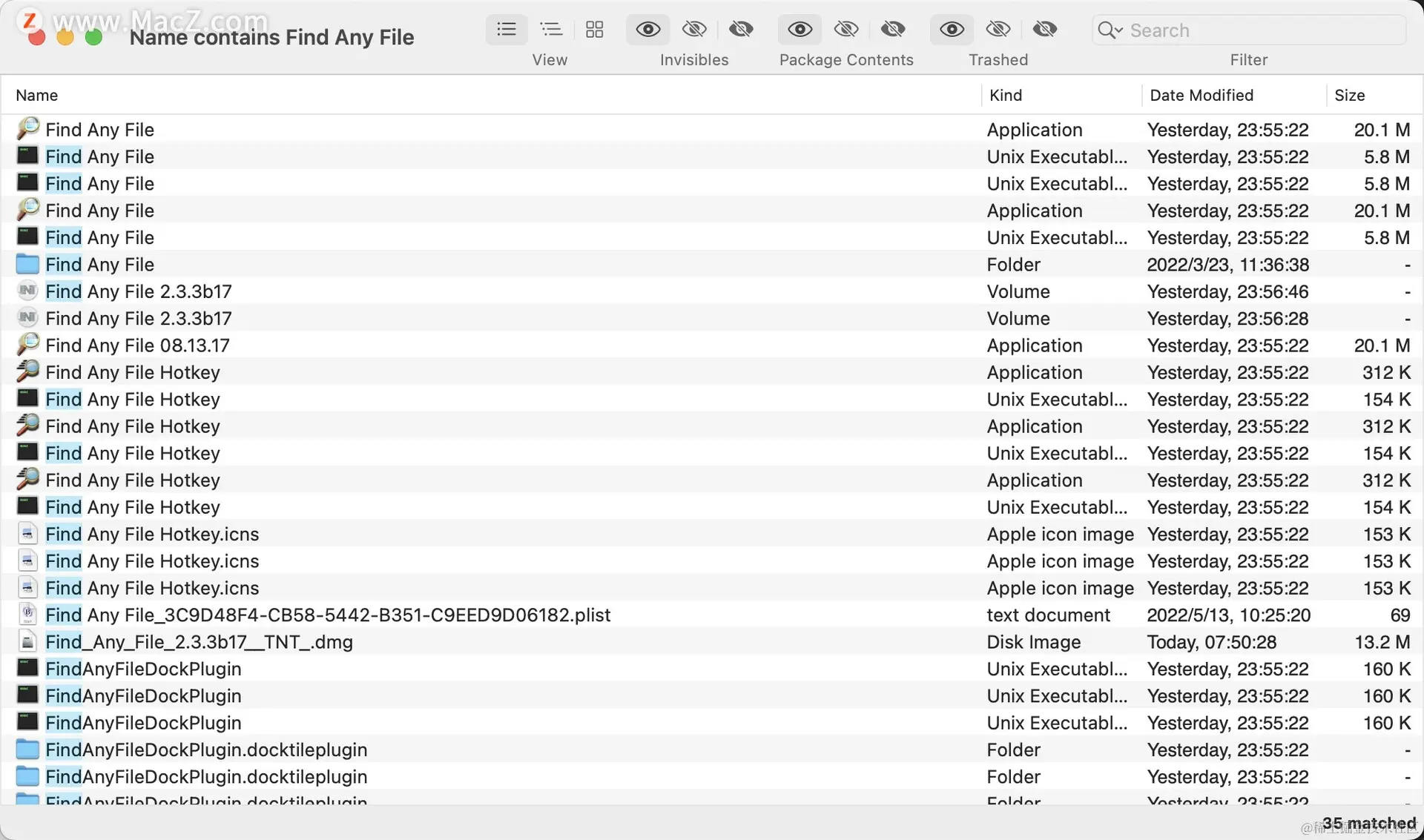Show invisible items with open eye
Image resolution: width=1424 pixels, height=840 pixels.
(647, 30)
